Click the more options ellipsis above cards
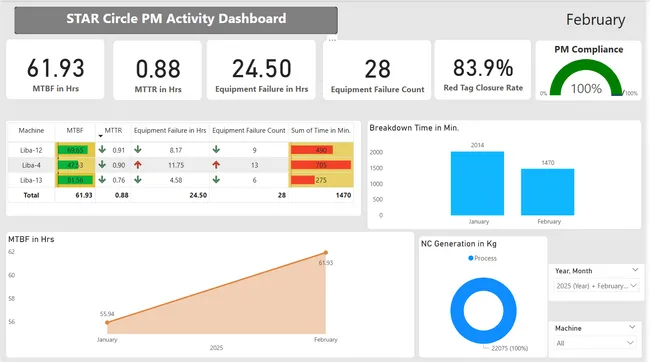Viewport: 650px width, 362px height. pyautogui.click(x=332, y=40)
